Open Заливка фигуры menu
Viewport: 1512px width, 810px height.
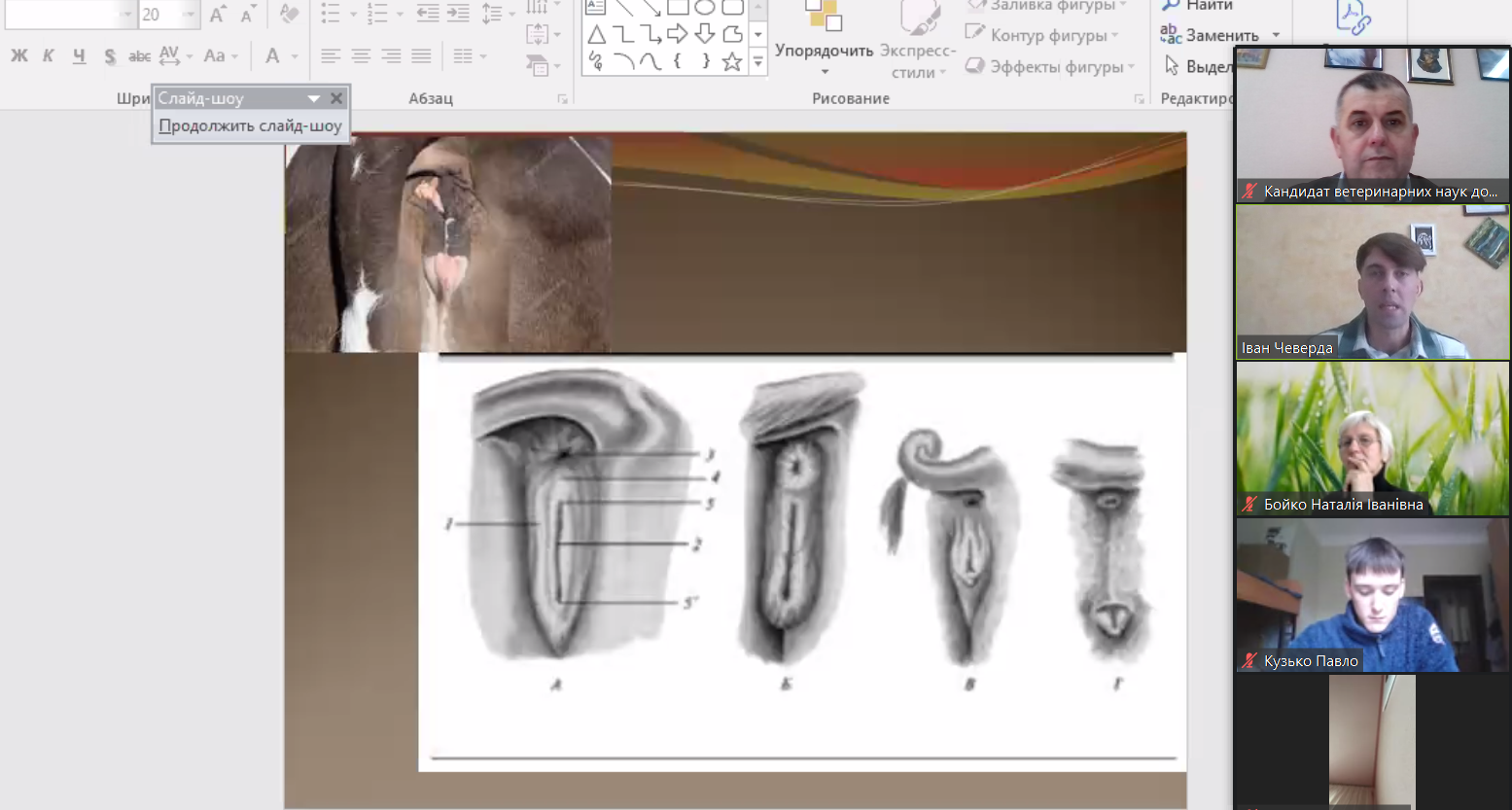1045,6
